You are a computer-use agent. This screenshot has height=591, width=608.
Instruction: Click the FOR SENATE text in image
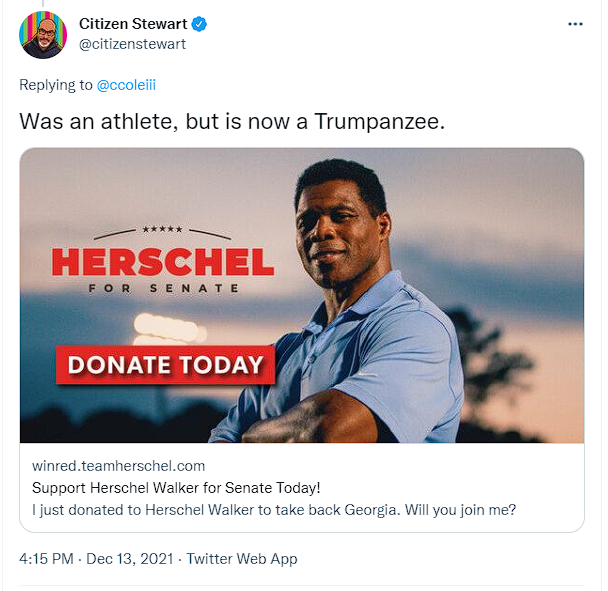click(x=163, y=289)
